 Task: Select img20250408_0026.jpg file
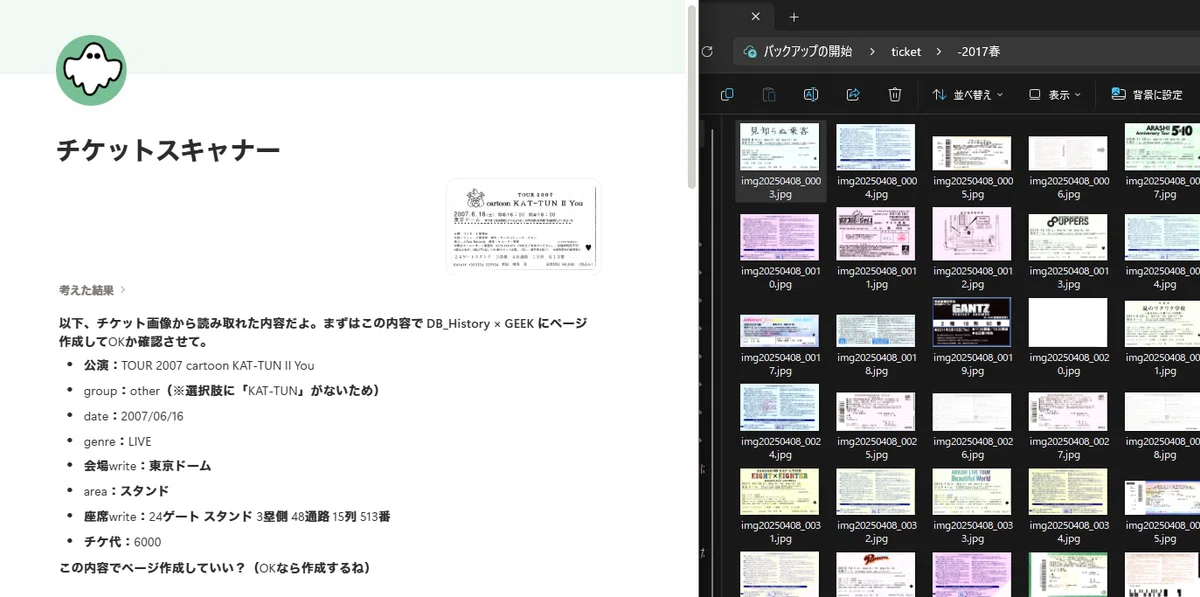972,421
